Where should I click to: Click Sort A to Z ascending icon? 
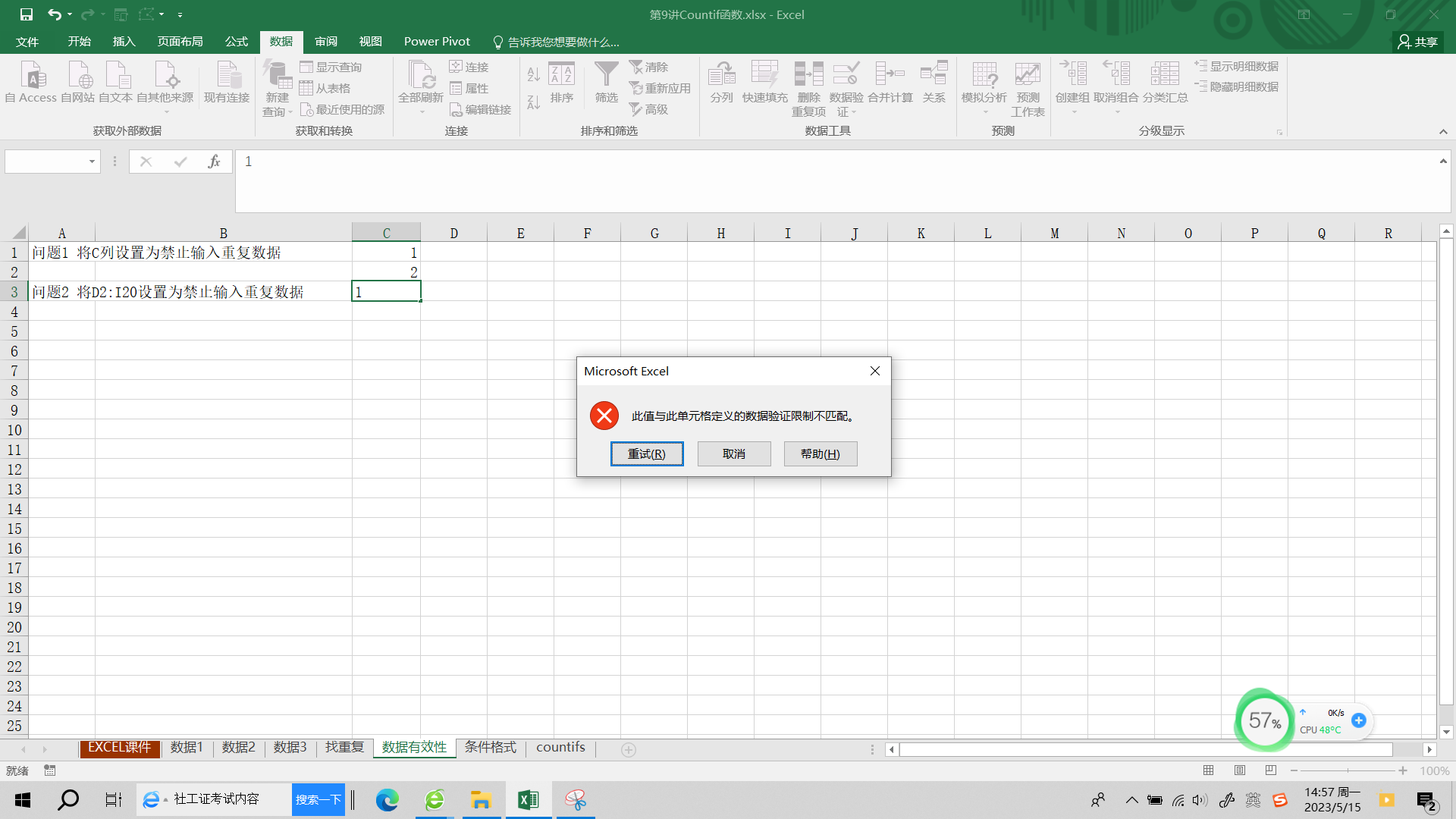(533, 74)
